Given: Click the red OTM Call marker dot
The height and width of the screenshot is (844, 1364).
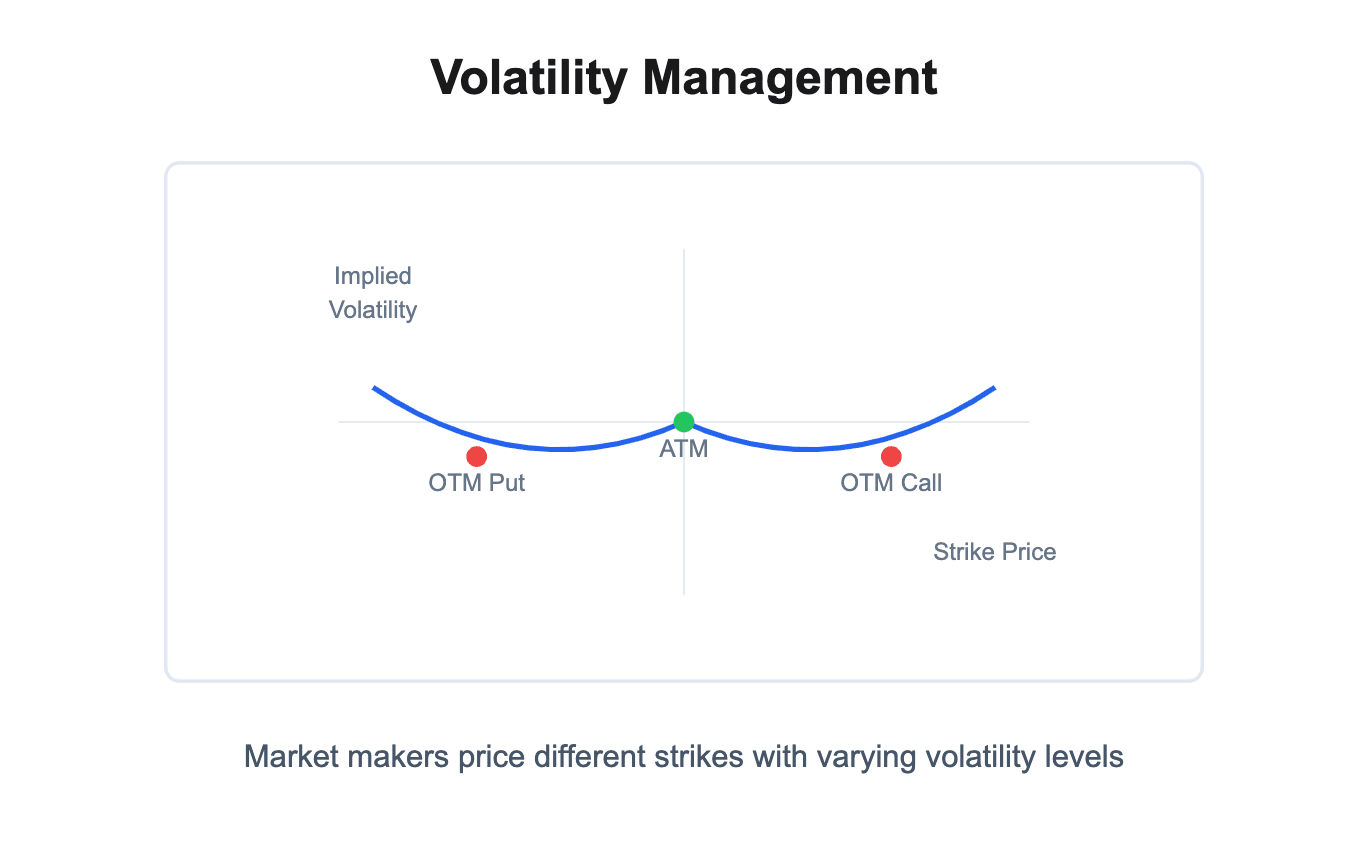Looking at the screenshot, I should click(x=891, y=456).
